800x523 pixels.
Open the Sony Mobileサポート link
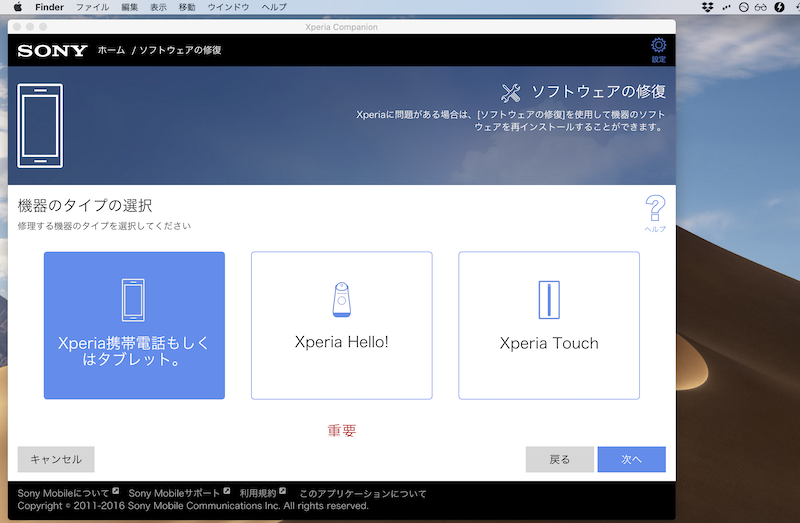(x=174, y=493)
